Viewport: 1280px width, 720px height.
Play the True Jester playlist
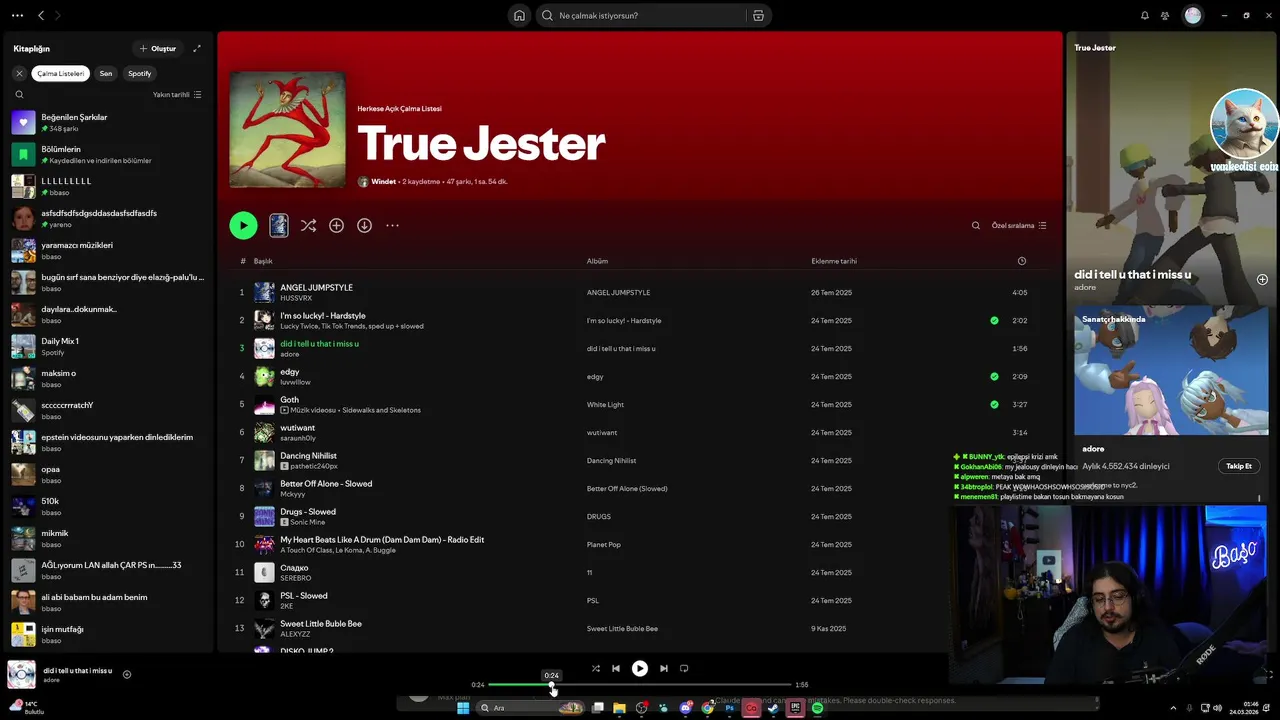click(243, 225)
